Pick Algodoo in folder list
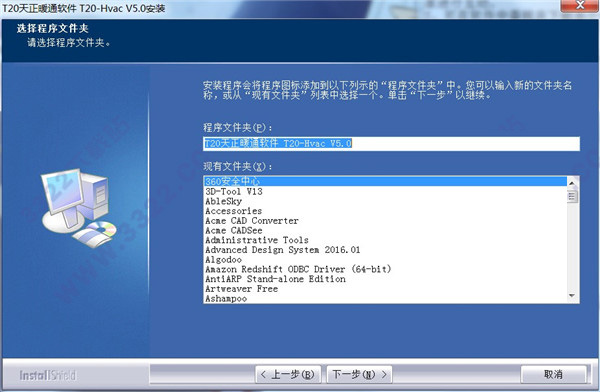This screenshot has height=392, width=600. pyautogui.click(x=385, y=260)
